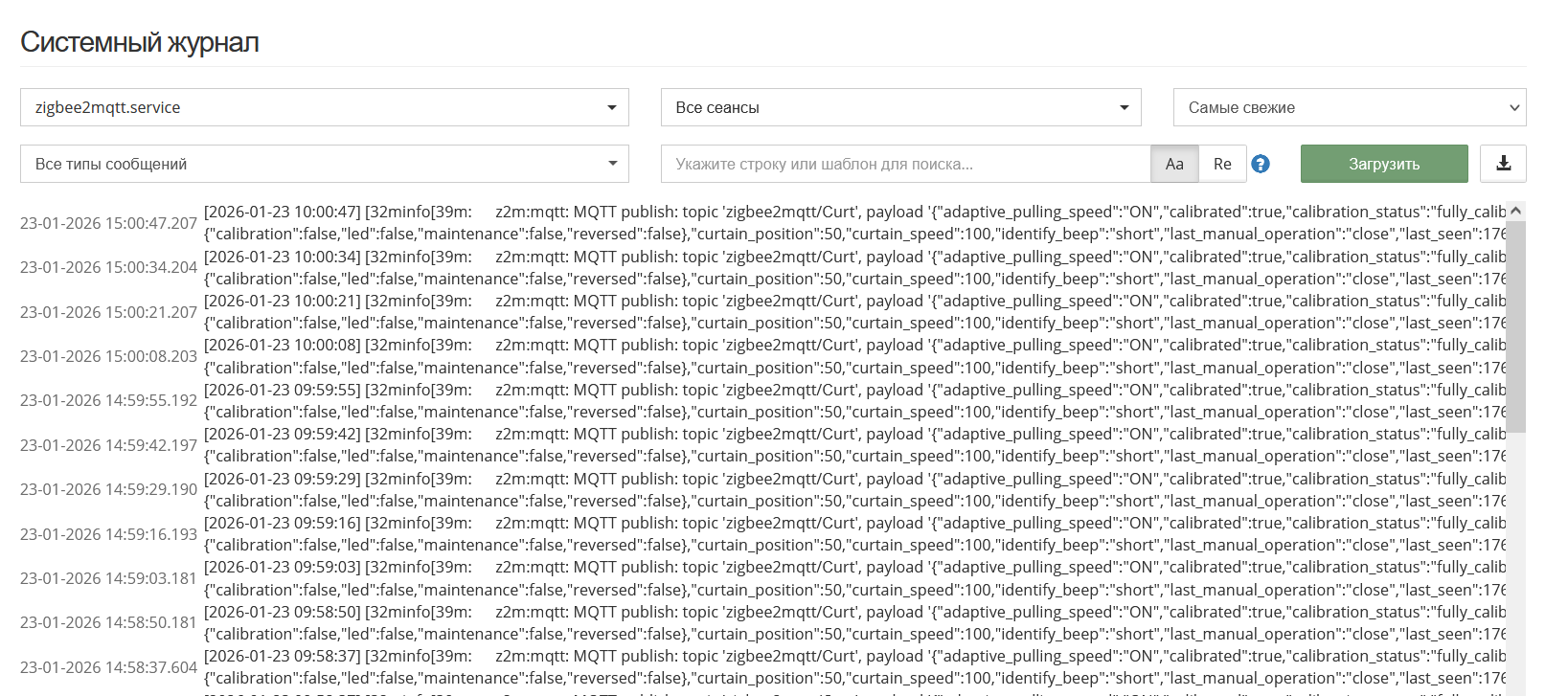
Task: Select log entry at 14:58:50.181
Action: (x=108, y=622)
